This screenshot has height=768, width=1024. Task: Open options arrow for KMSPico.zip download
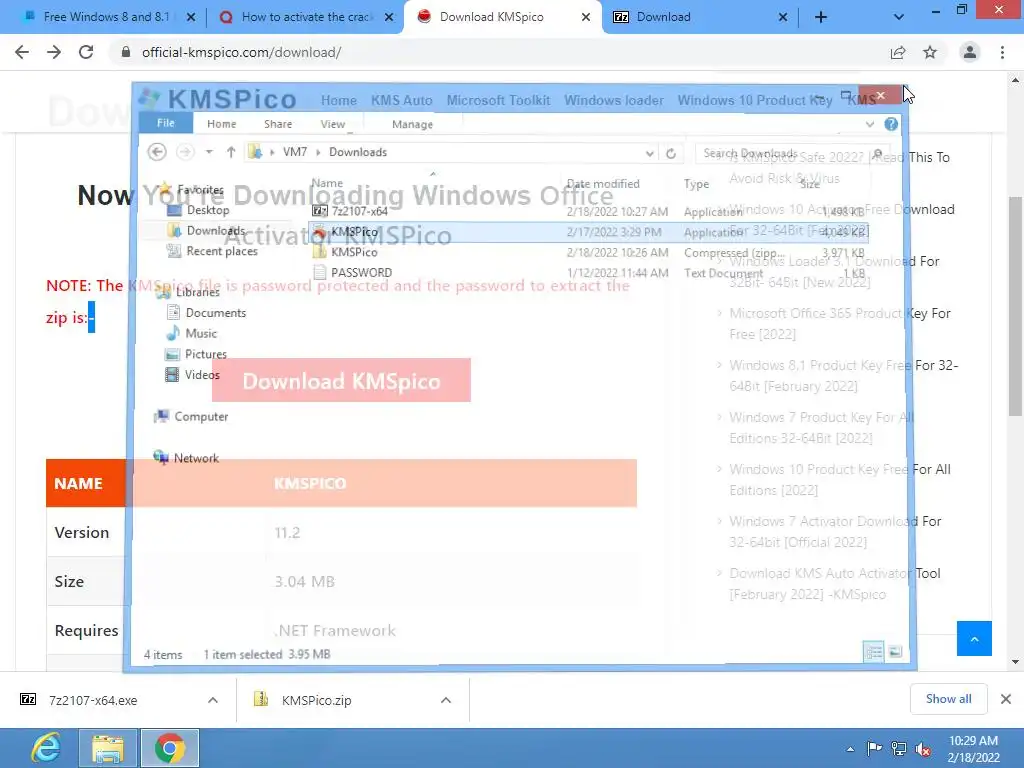pos(446,700)
